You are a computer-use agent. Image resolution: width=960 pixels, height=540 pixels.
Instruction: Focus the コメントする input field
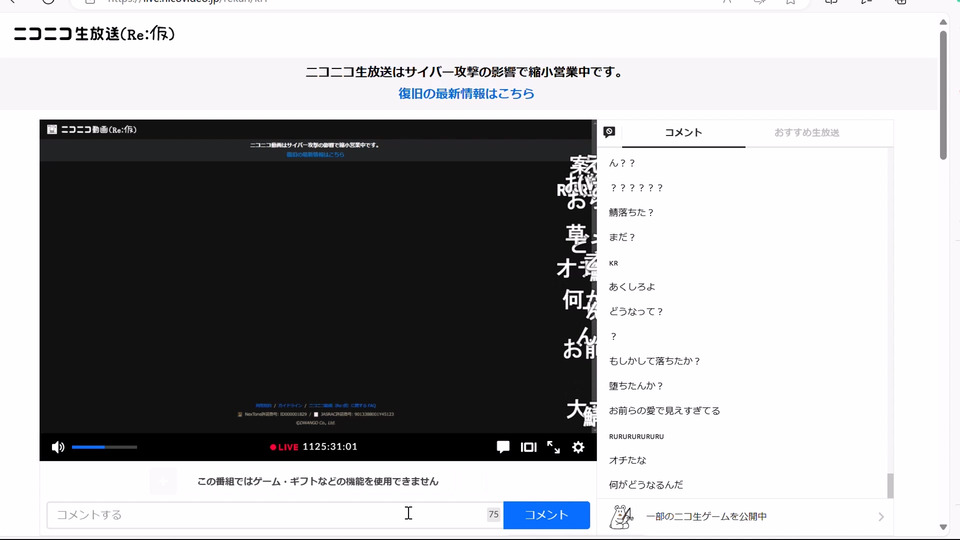[275, 515]
